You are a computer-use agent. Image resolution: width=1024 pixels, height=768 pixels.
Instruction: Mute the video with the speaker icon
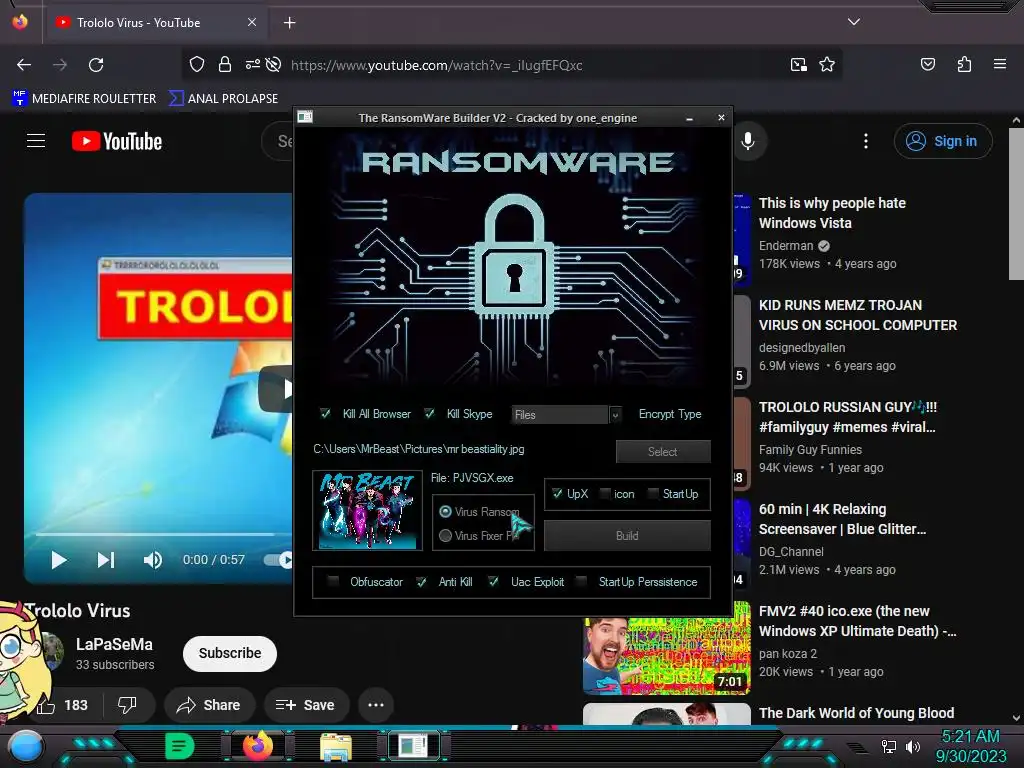153,560
